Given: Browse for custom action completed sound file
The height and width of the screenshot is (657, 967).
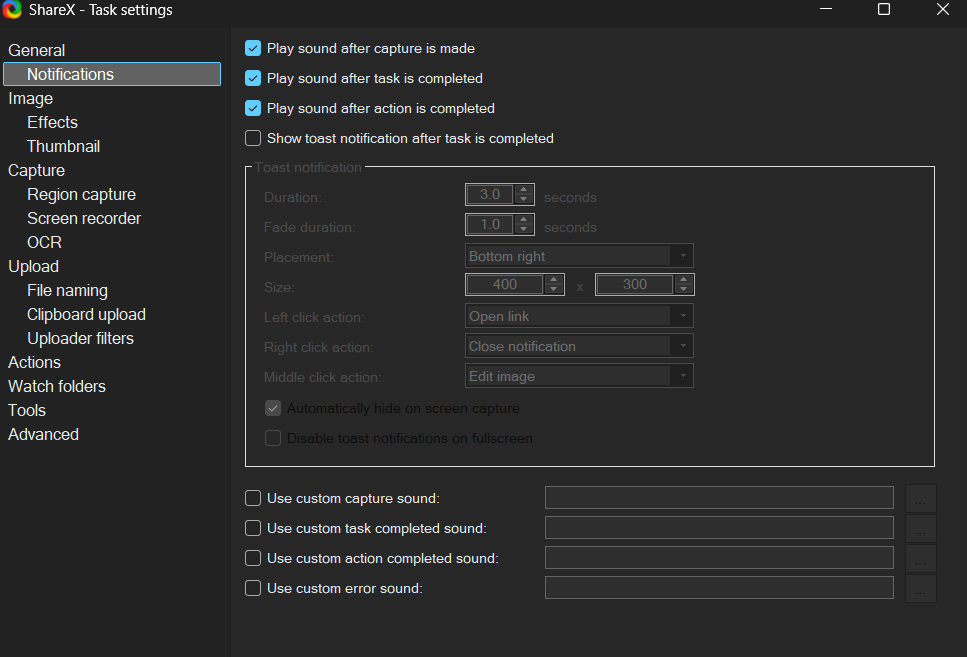Looking at the screenshot, I should tap(920, 558).
